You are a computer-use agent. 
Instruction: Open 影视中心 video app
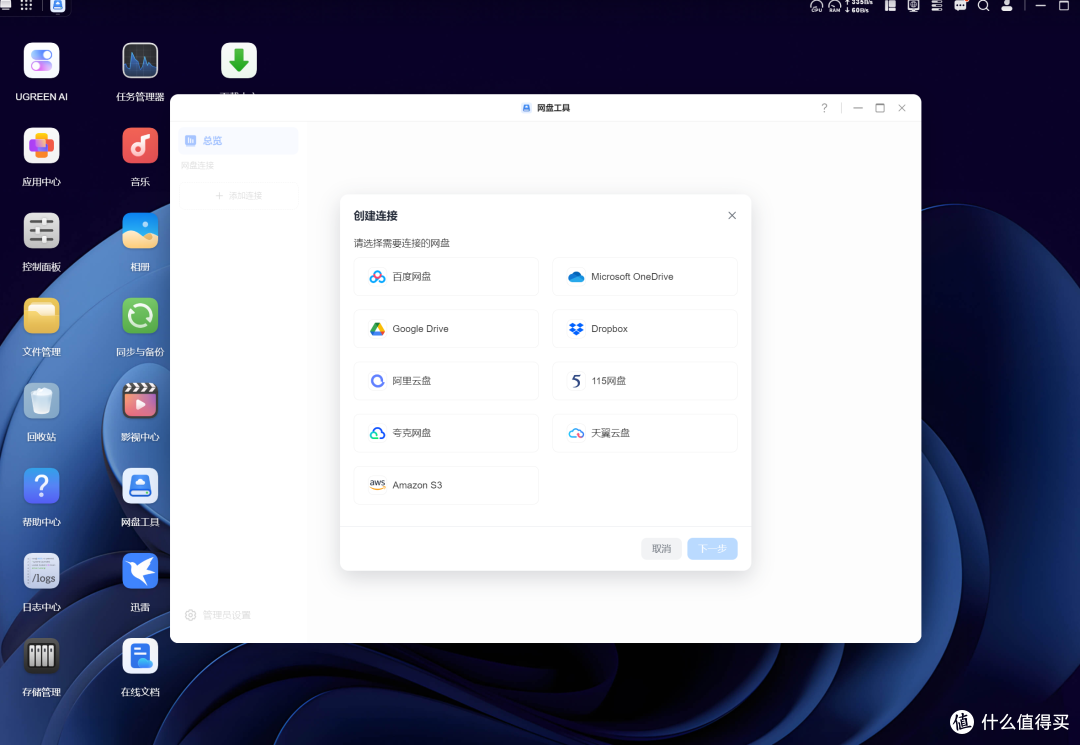pos(140,401)
